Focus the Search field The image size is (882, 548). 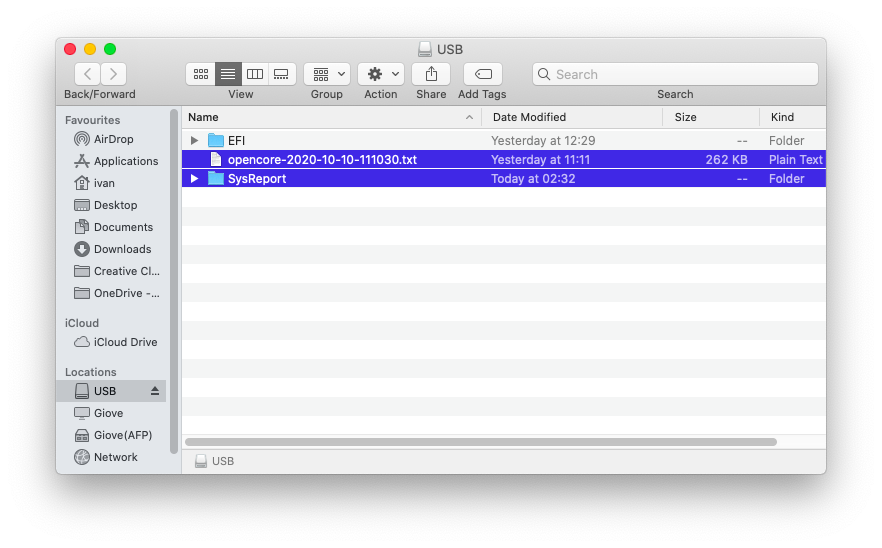[675, 74]
